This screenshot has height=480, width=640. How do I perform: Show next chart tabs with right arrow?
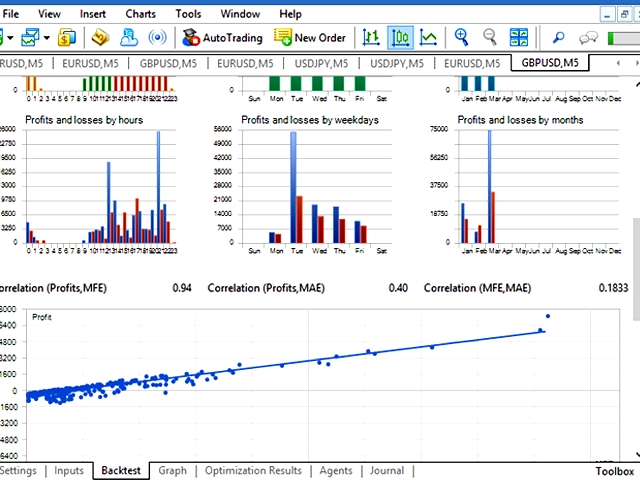(636, 63)
